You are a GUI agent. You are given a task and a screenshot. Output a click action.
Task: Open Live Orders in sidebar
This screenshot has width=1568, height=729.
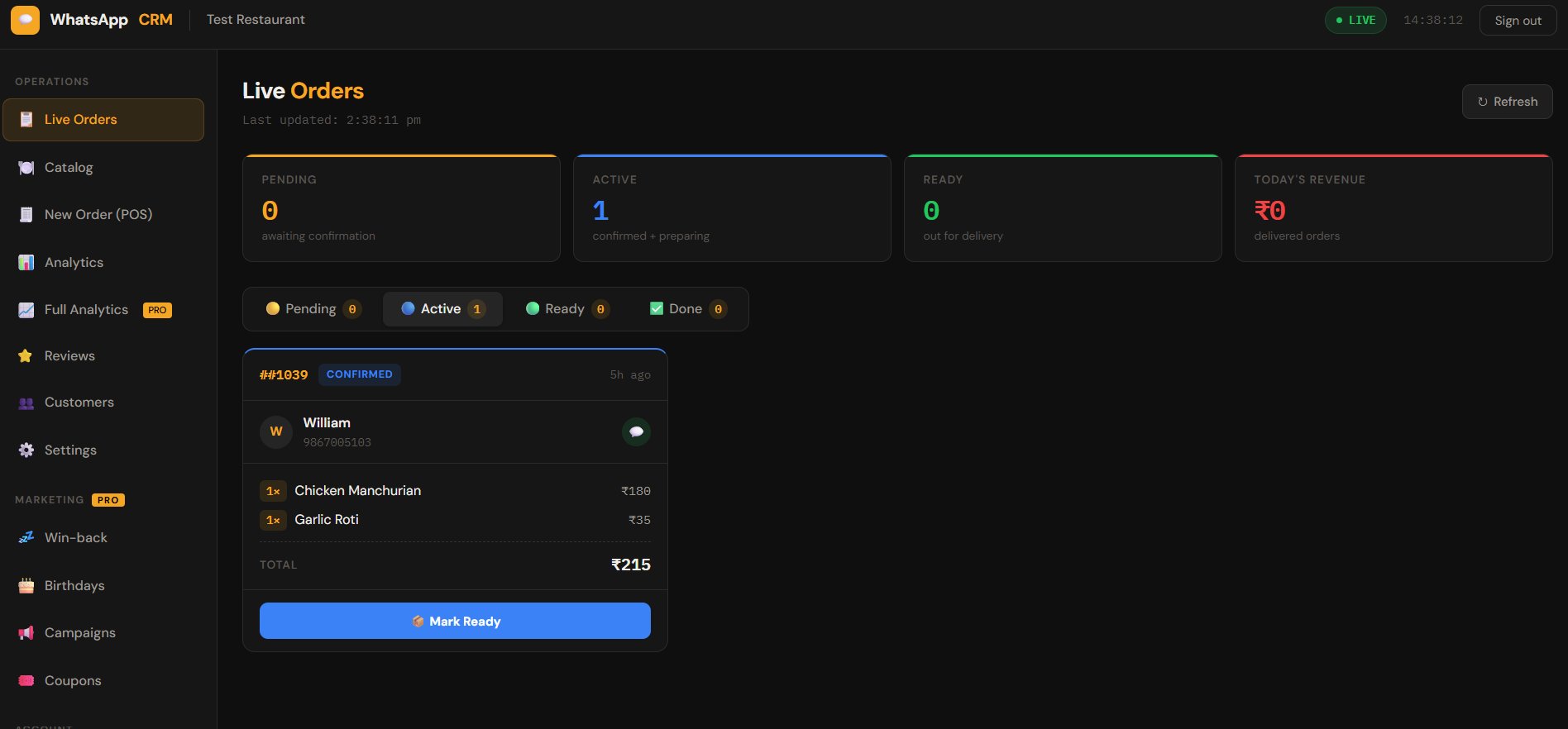tap(103, 120)
